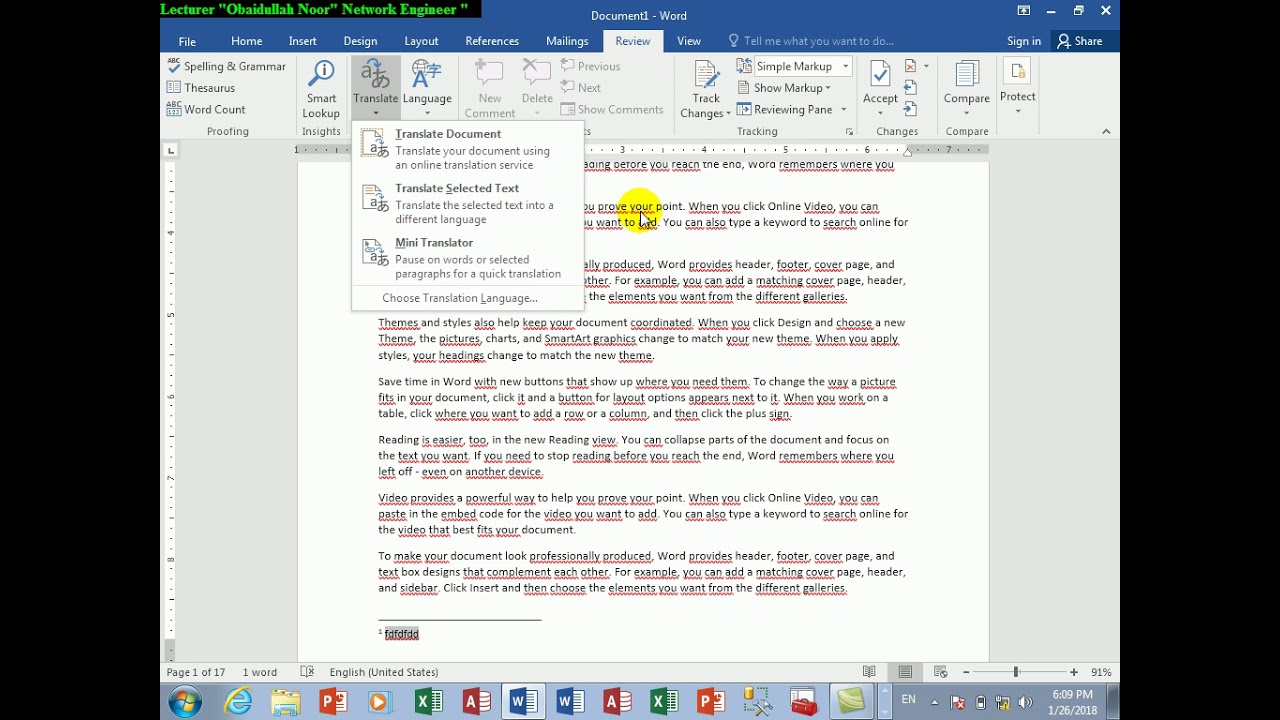The width and height of the screenshot is (1280, 720).
Task: Click the tab selector at ruler corner
Action: click(171, 150)
